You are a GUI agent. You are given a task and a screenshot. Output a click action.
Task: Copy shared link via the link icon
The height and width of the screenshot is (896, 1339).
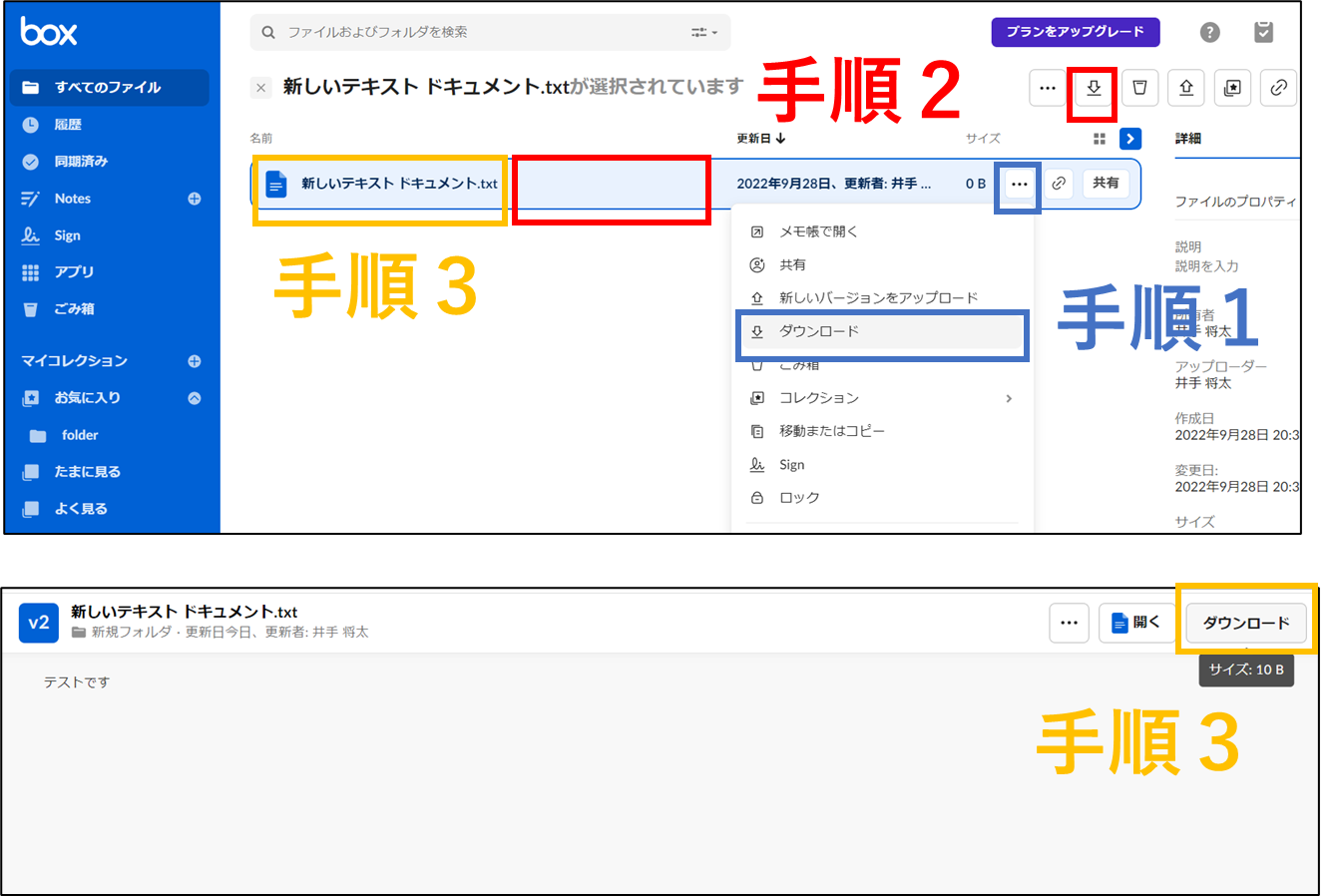[x=1278, y=88]
